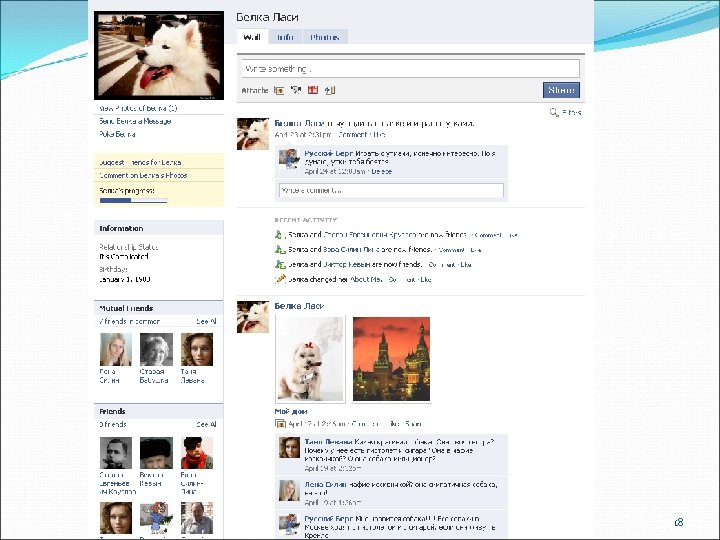
Task: Open the mustached man friend photo
Action: click(116, 453)
